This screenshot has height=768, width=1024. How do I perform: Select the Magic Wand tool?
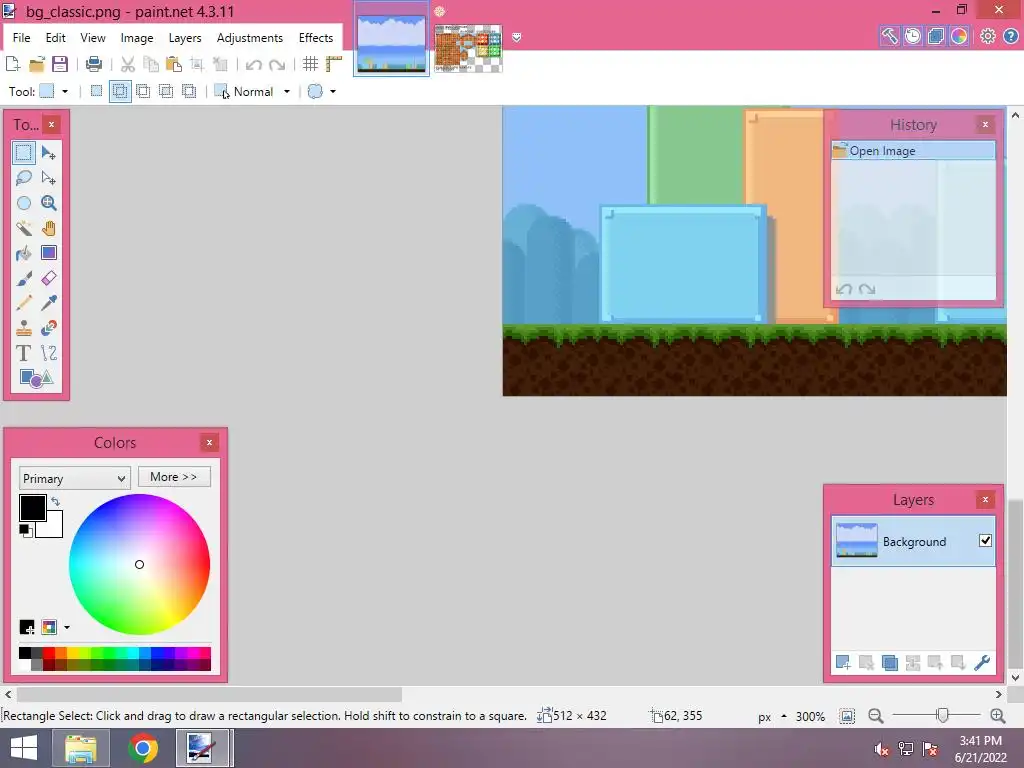[x=24, y=228]
